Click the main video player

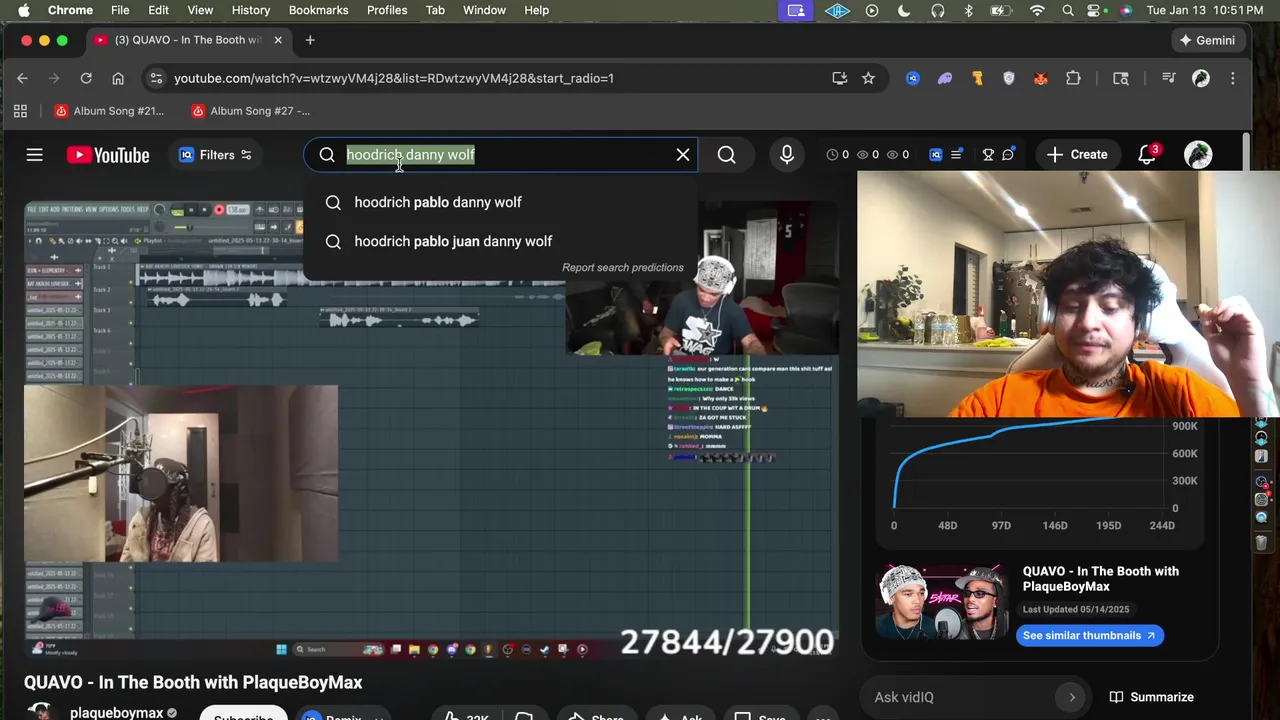[430, 430]
